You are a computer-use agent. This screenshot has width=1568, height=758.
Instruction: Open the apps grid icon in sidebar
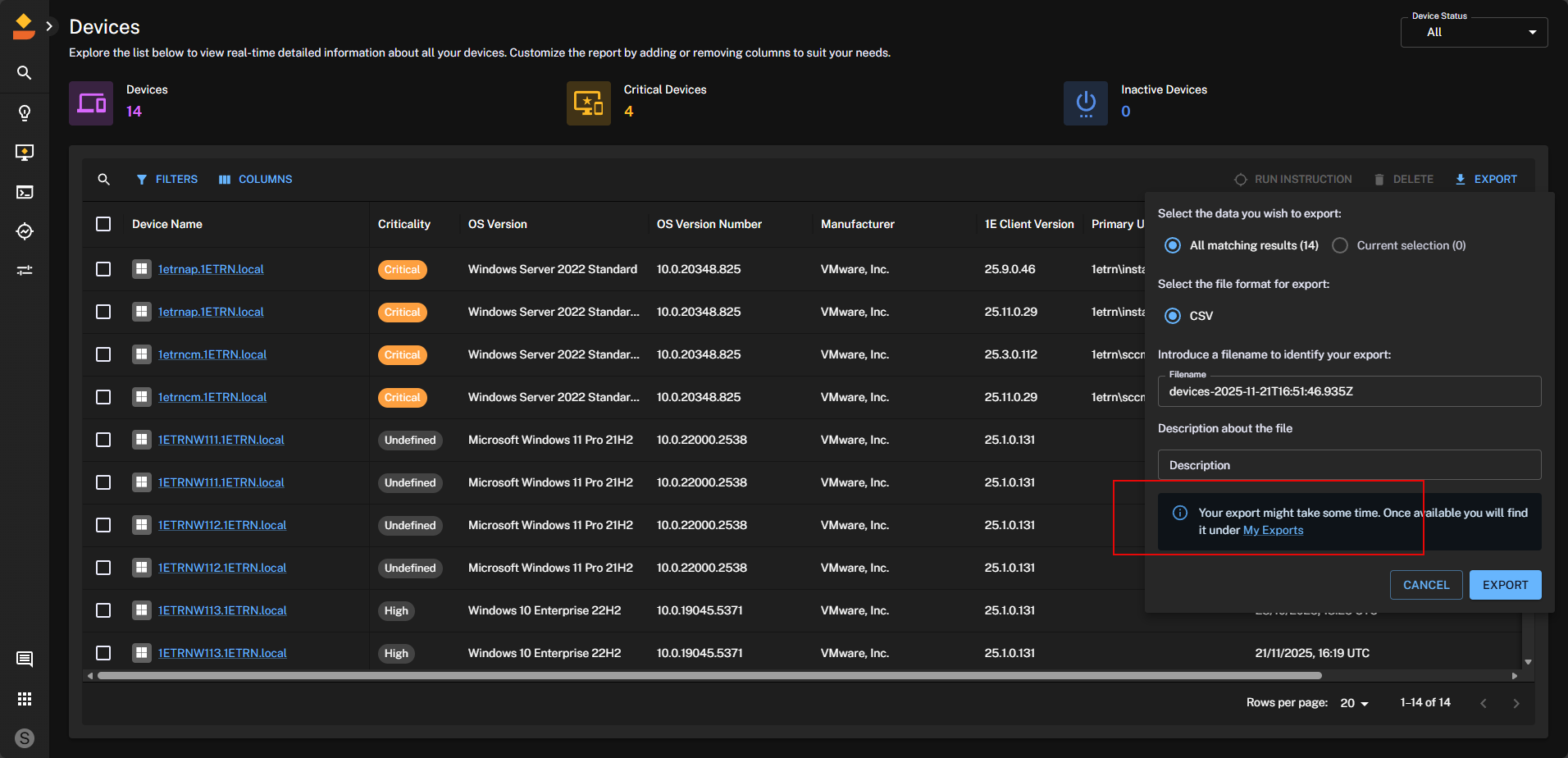25,699
